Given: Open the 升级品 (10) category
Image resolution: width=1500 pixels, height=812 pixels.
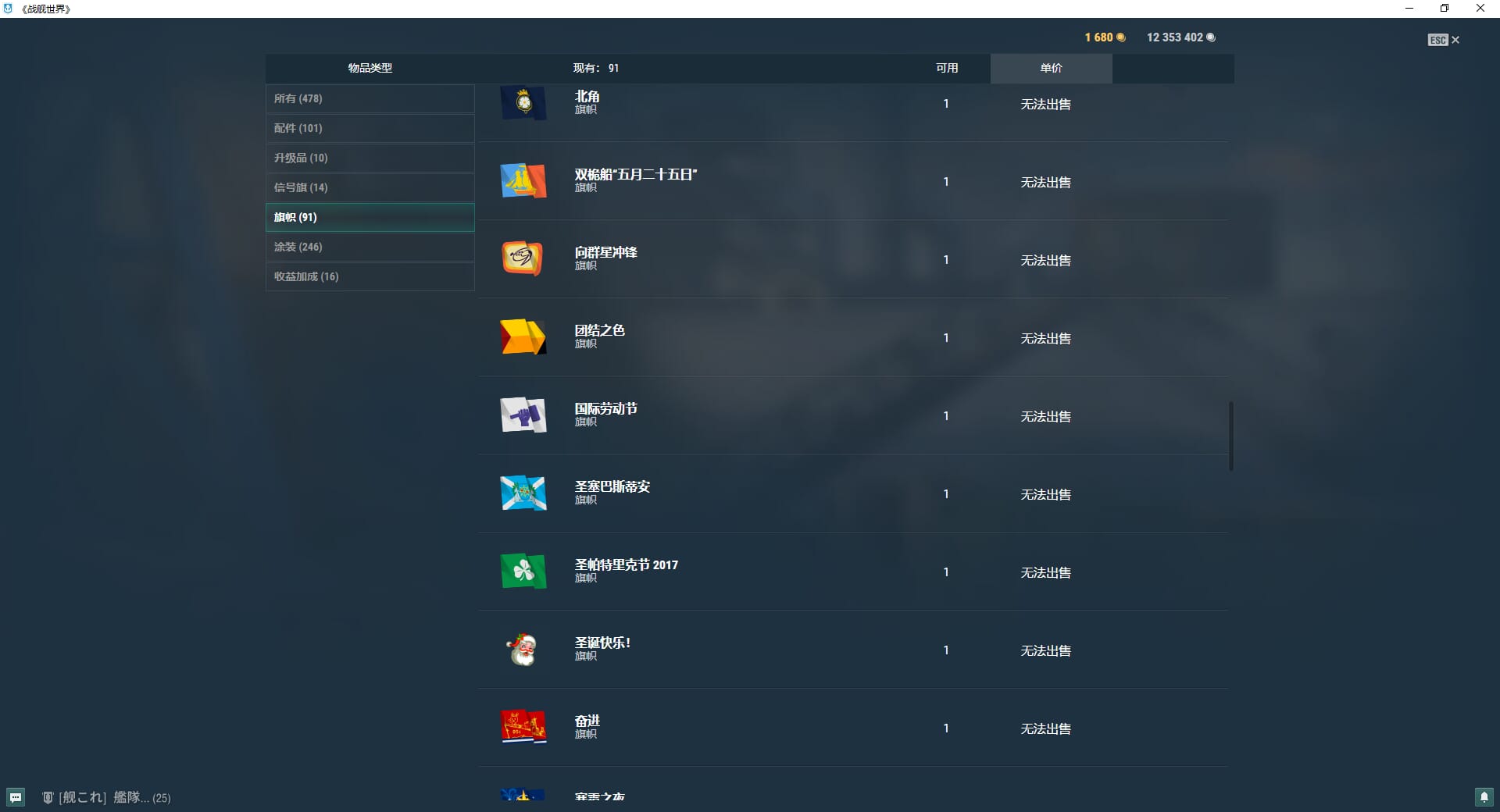Looking at the screenshot, I should (x=370, y=158).
